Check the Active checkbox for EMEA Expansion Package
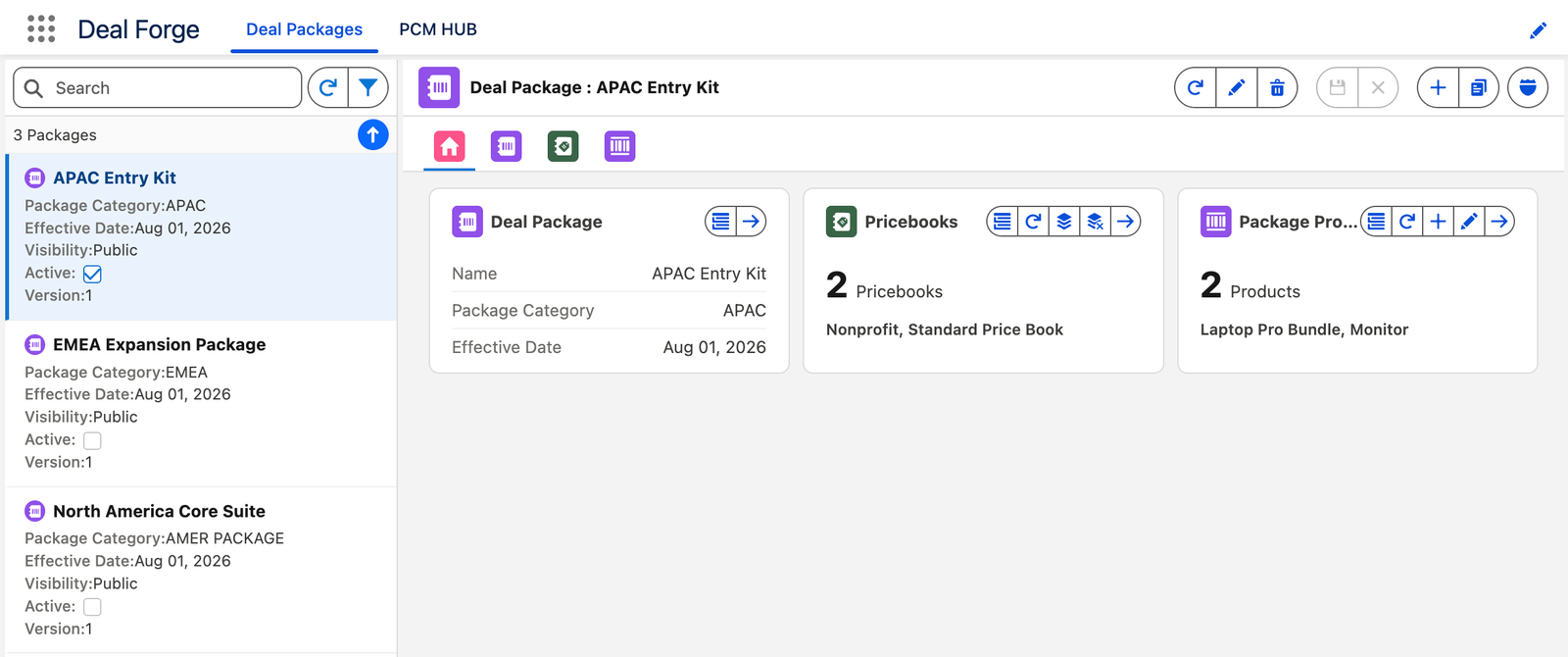This screenshot has width=1568, height=657. [92, 440]
